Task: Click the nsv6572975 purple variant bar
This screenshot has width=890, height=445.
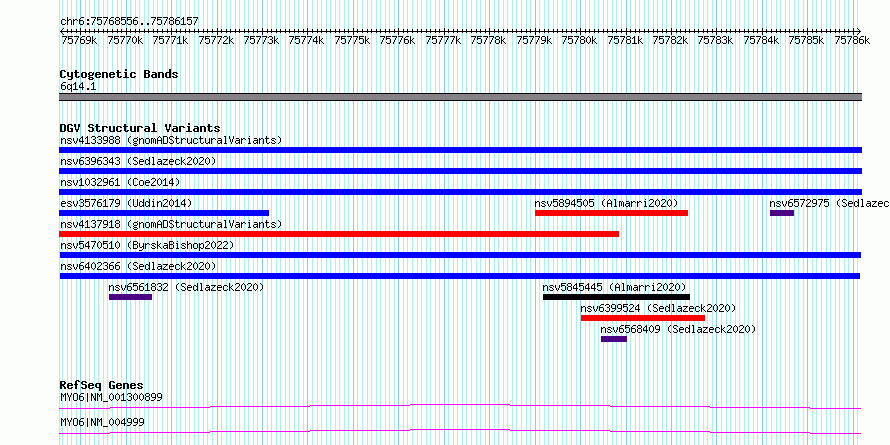Action: point(782,213)
